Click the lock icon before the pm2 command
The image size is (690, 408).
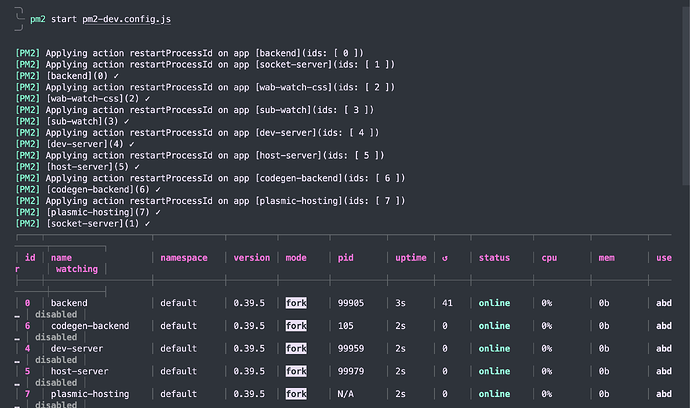point(20,19)
